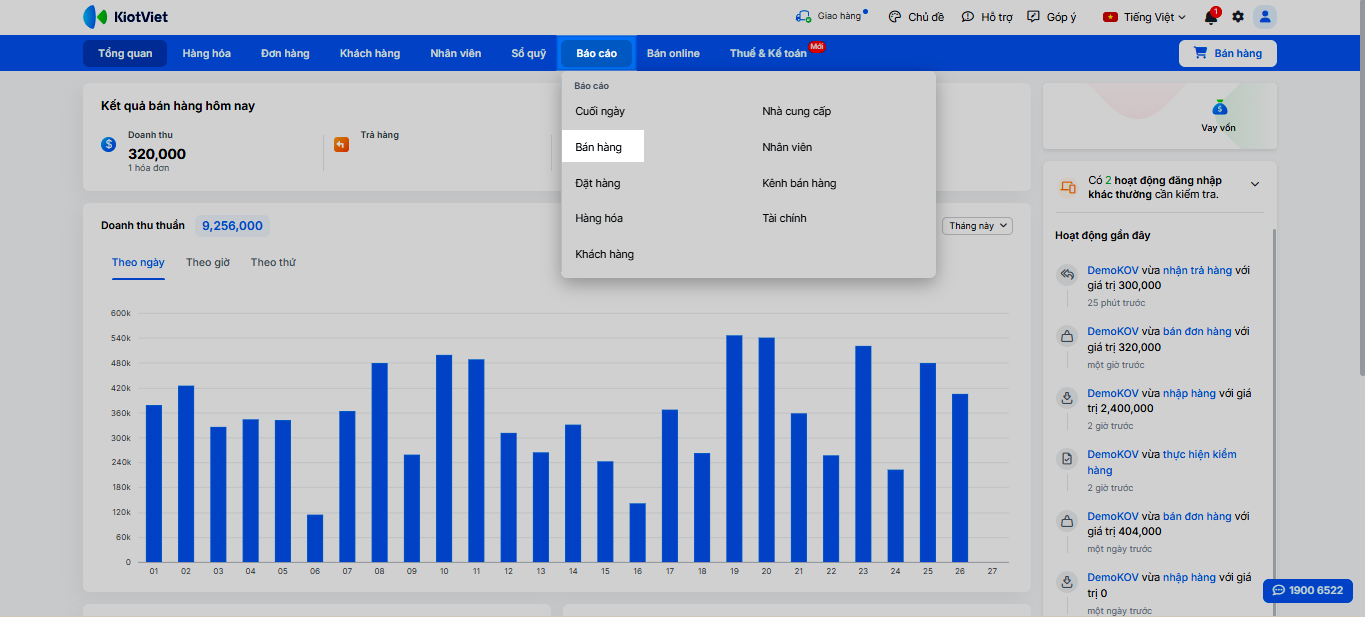Choose Tài chính report from the menu
The width and height of the screenshot is (1365, 617).
[784, 218]
